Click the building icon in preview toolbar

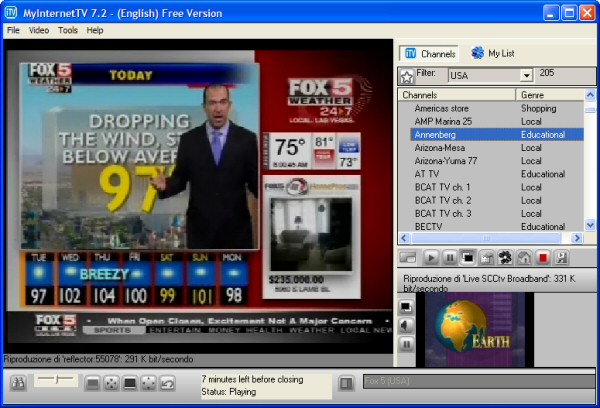point(487,258)
